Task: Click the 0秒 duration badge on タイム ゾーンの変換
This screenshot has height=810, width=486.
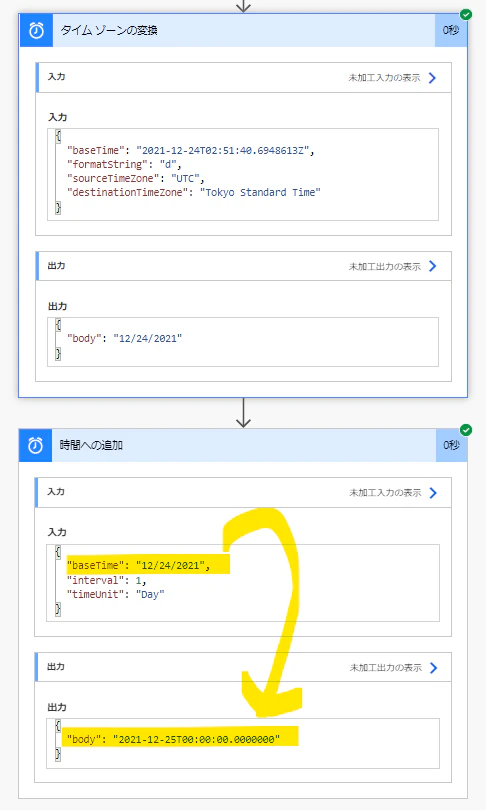Action: 451,30
